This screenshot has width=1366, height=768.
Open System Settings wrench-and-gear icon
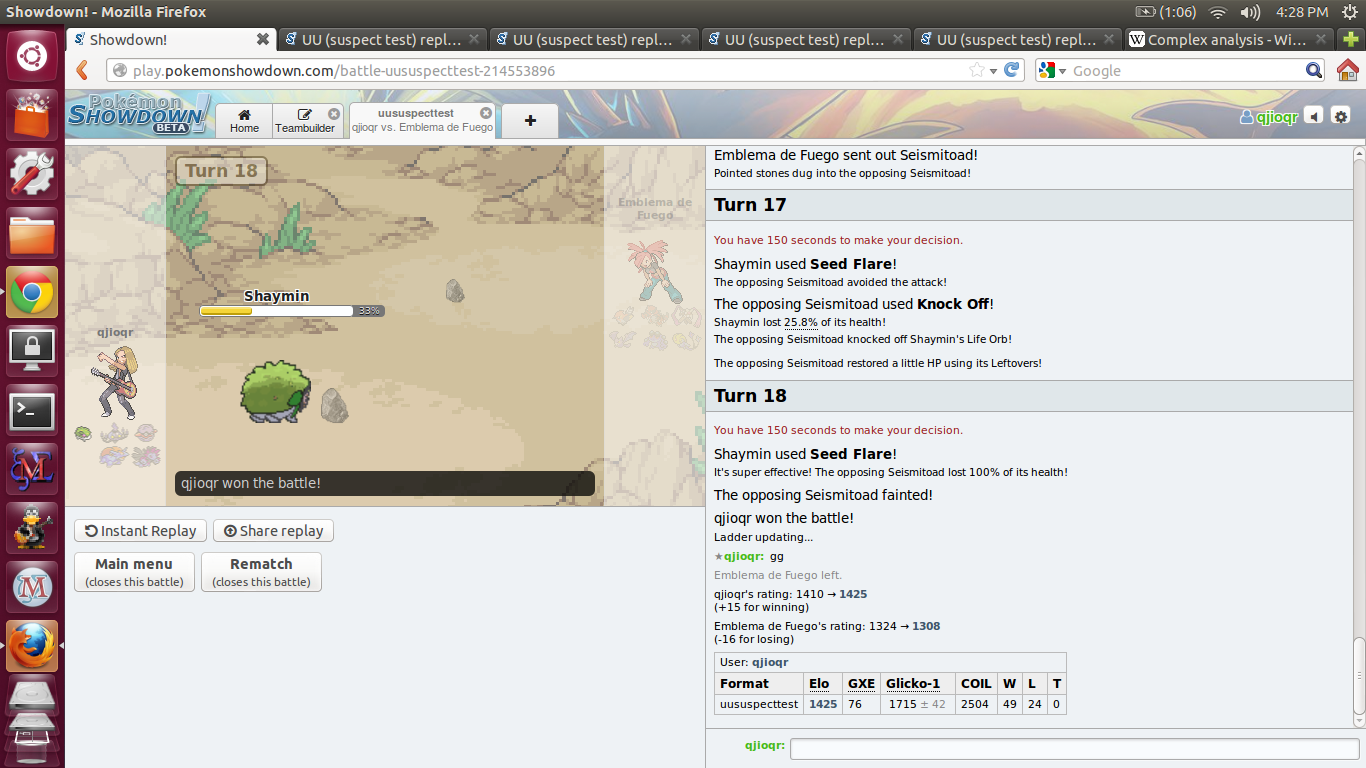pos(32,173)
